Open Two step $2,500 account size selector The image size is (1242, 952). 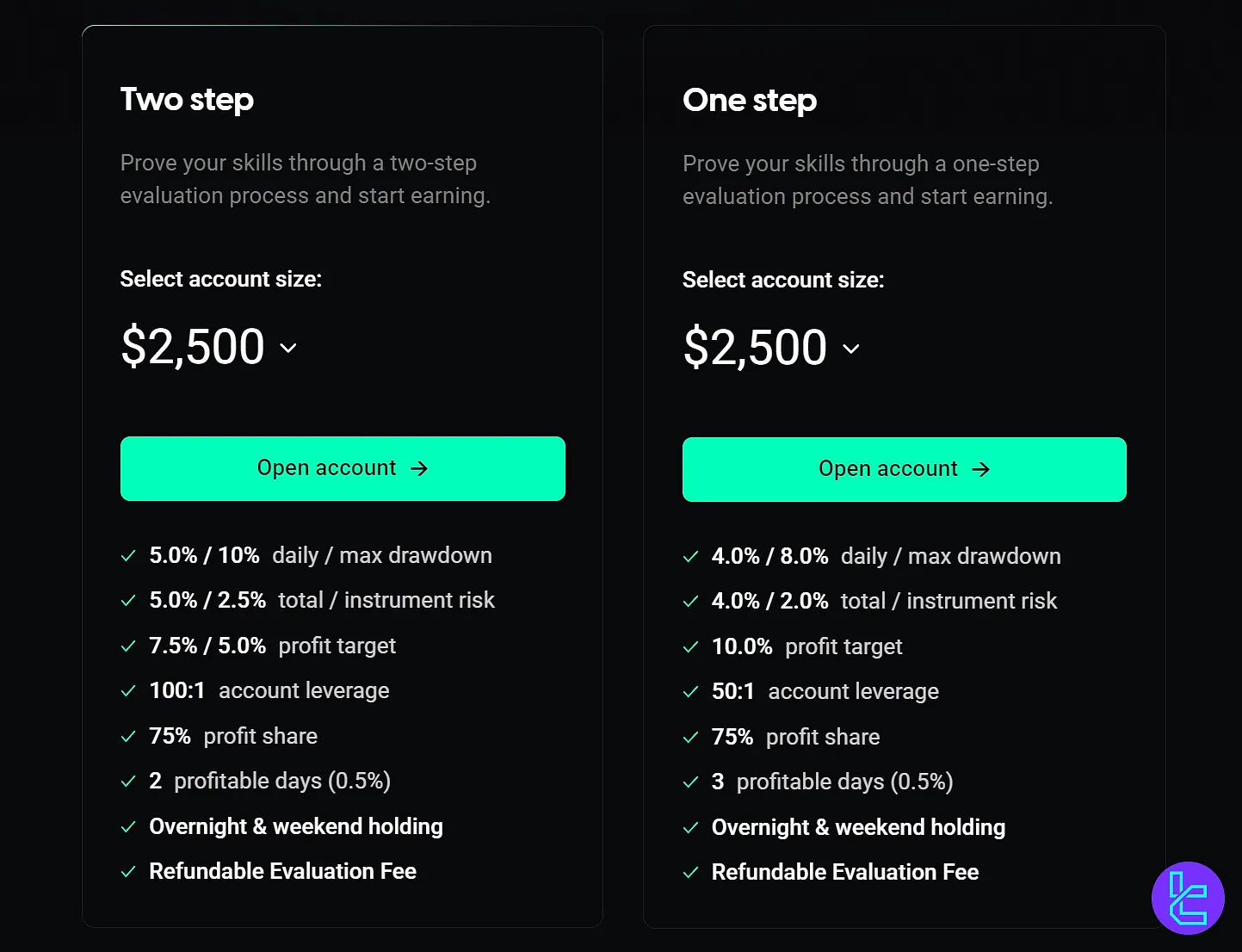[x=193, y=347]
